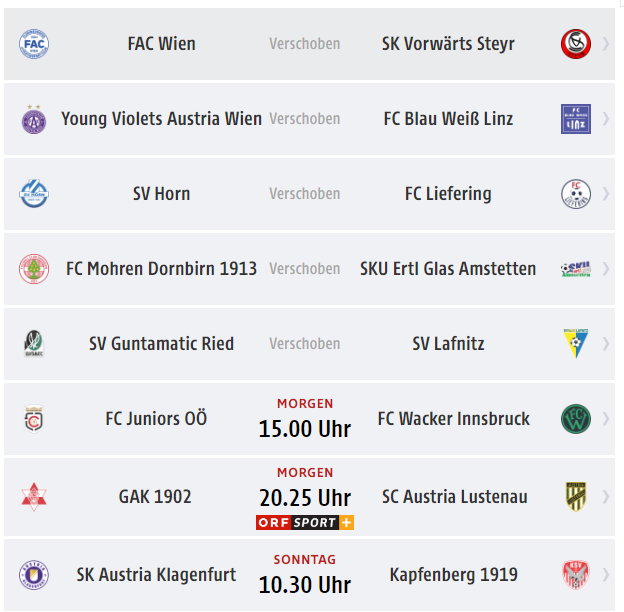
Task: Click the SK Vorwärts Steyr red crest
Action: coord(575,44)
